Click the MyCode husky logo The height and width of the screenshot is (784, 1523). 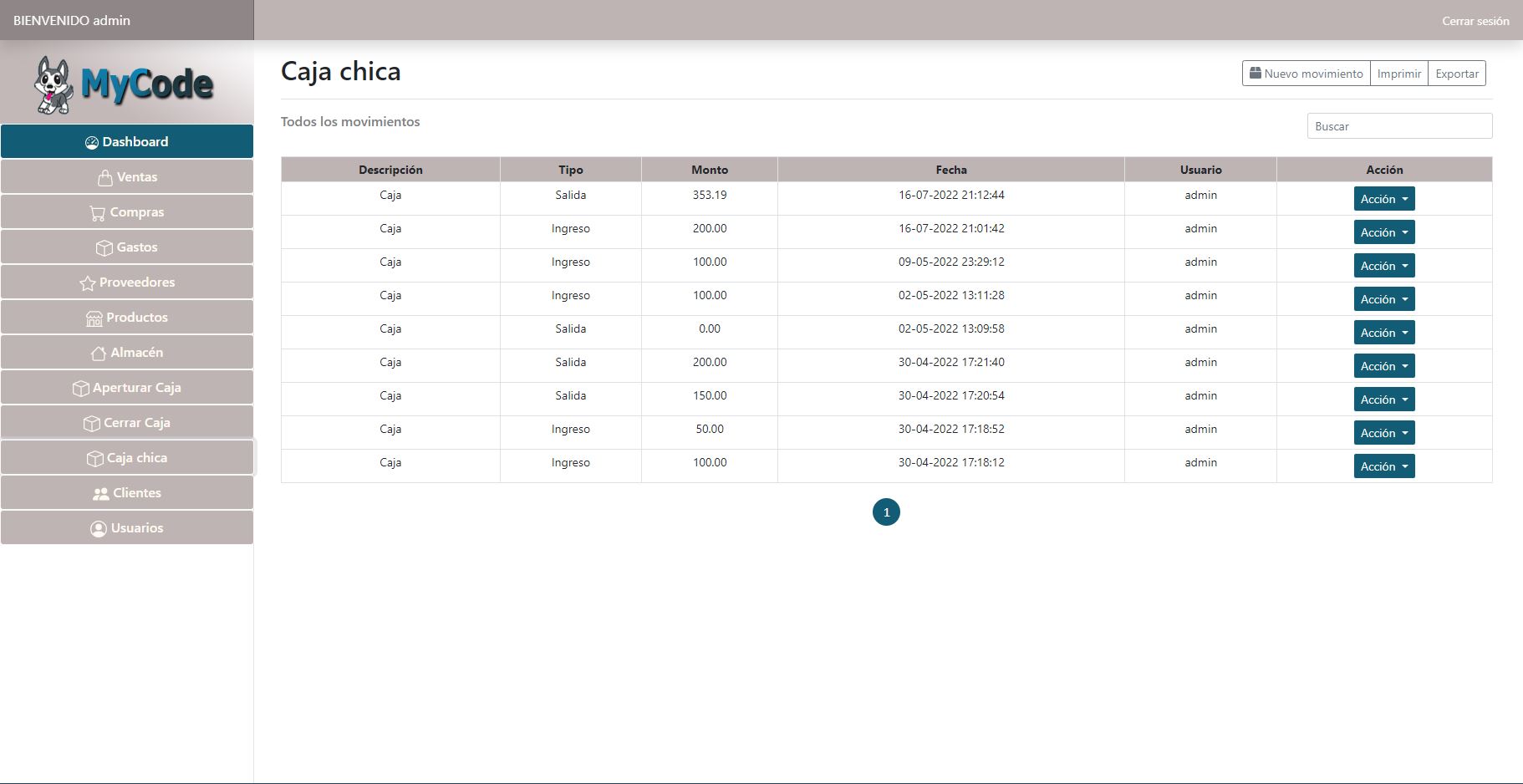pyautogui.click(x=124, y=84)
